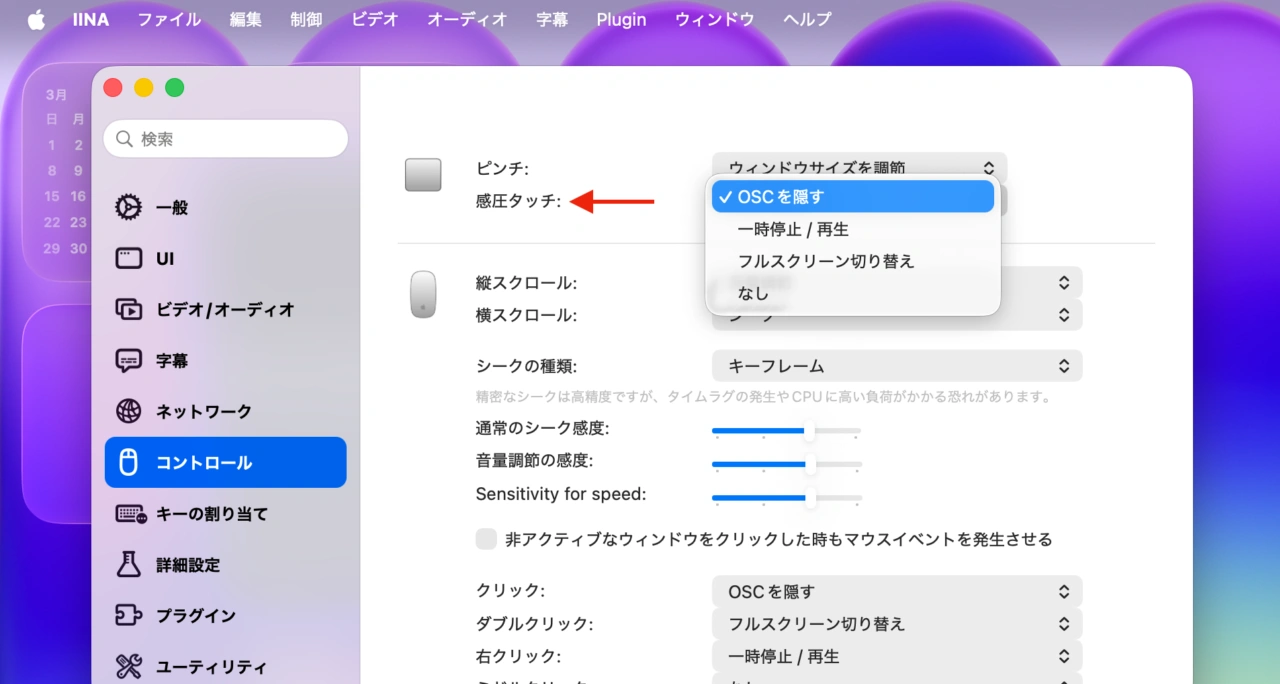The height and width of the screenshot is (684, 1280).
Task: Enable mouse events on inactive window clicks
Action: tap(486, 539)
